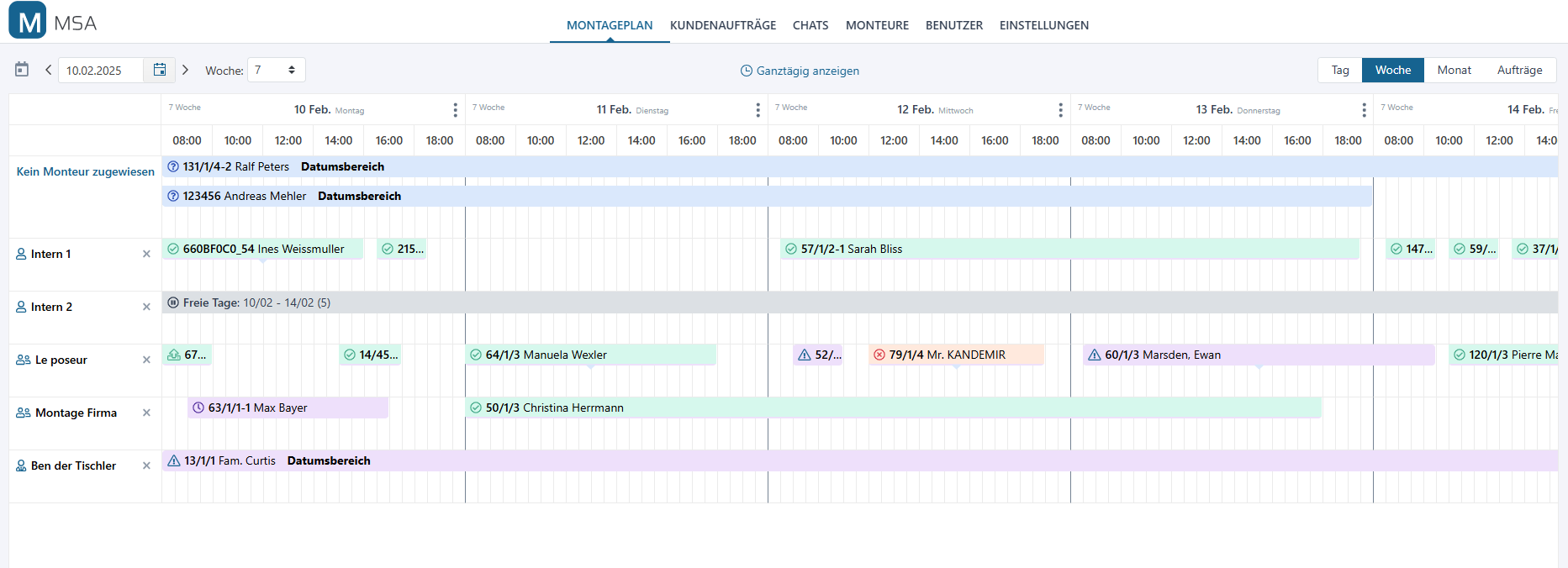Viewport: 1568px width, 568px height.
Task: Open options menu for 10 Feb. Montag
Action: (455, 110)
